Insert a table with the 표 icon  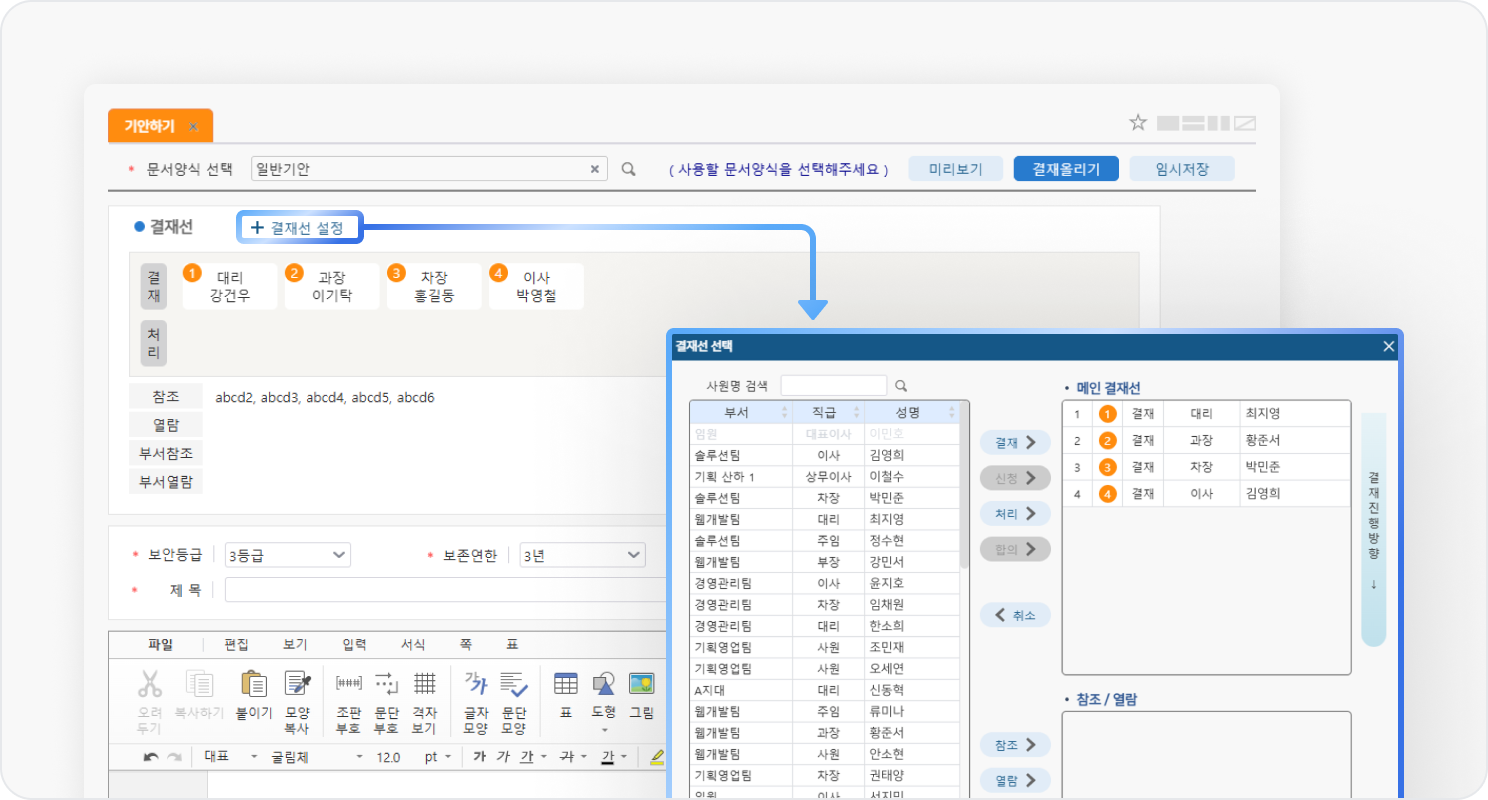pyautogui.click(x=566, y=684)
